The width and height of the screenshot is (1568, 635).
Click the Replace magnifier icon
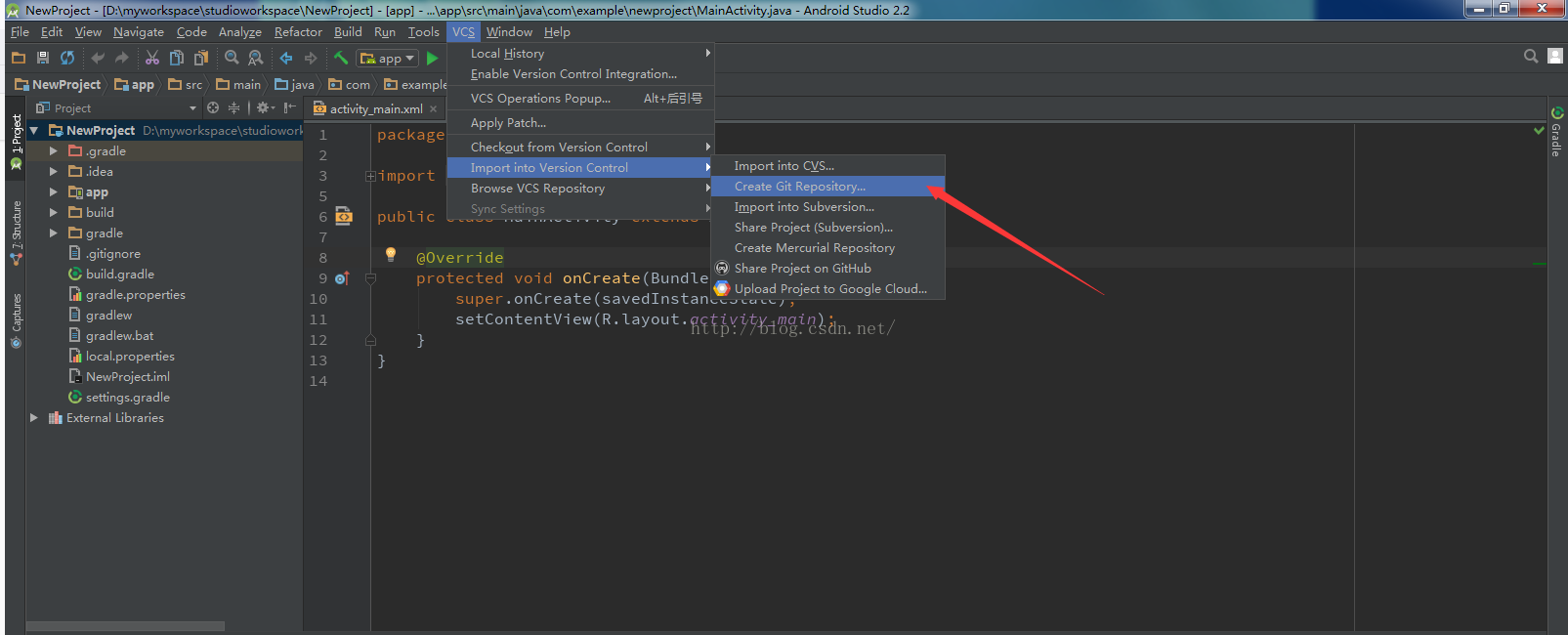coord(256,59)
